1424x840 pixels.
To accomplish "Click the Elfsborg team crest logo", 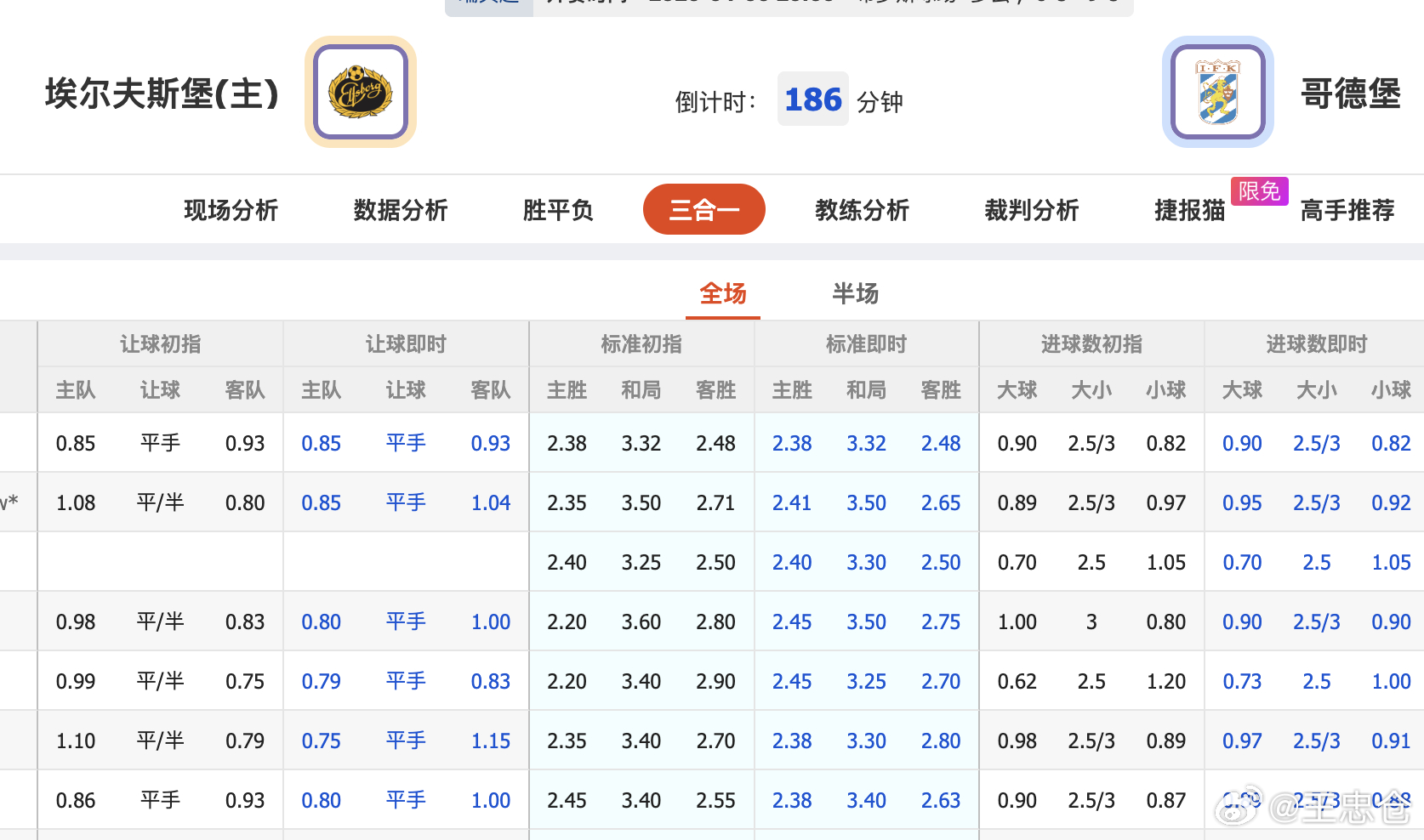I will pos(359,92).
